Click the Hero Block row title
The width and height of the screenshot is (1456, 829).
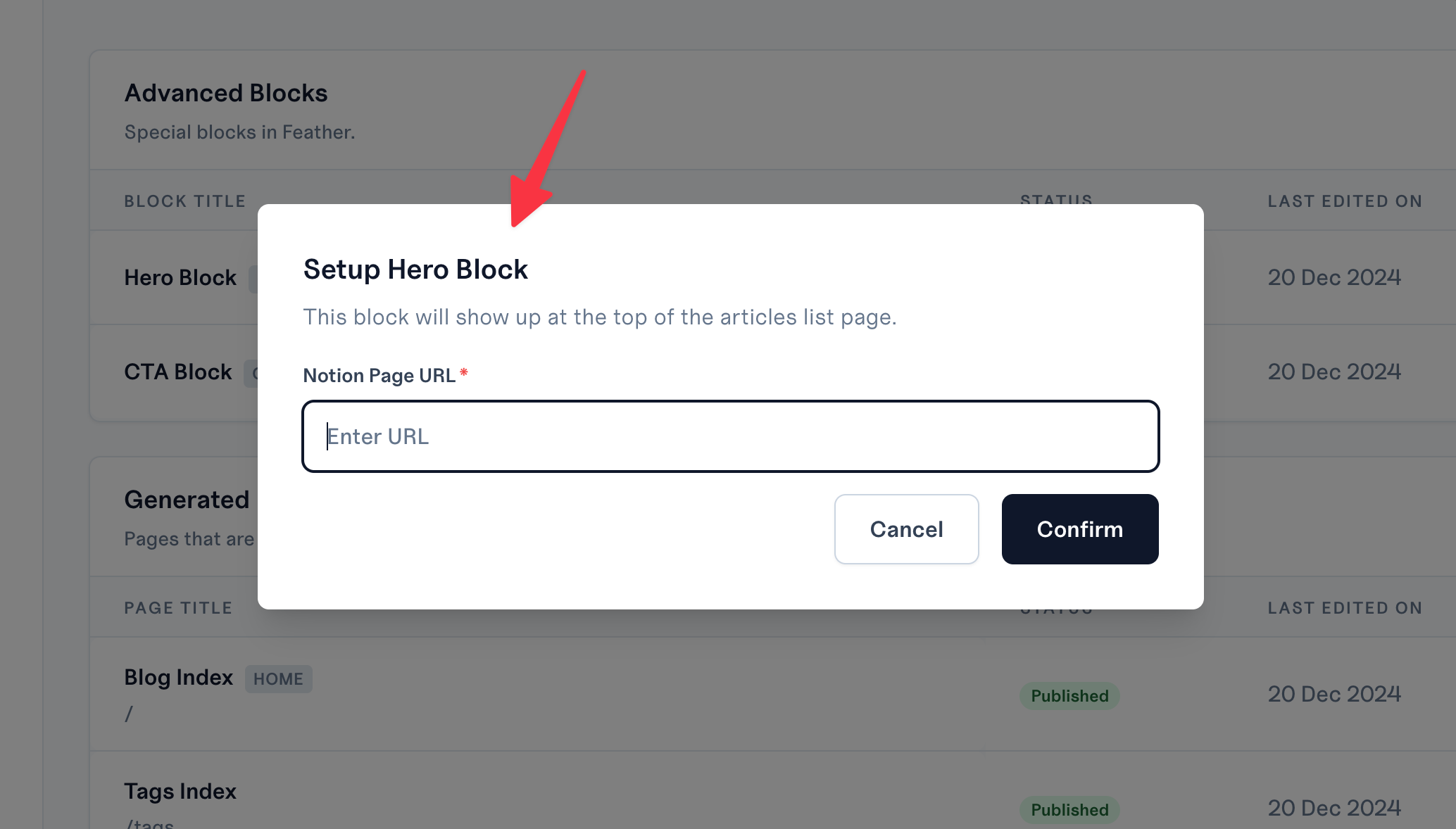(180, 278)
